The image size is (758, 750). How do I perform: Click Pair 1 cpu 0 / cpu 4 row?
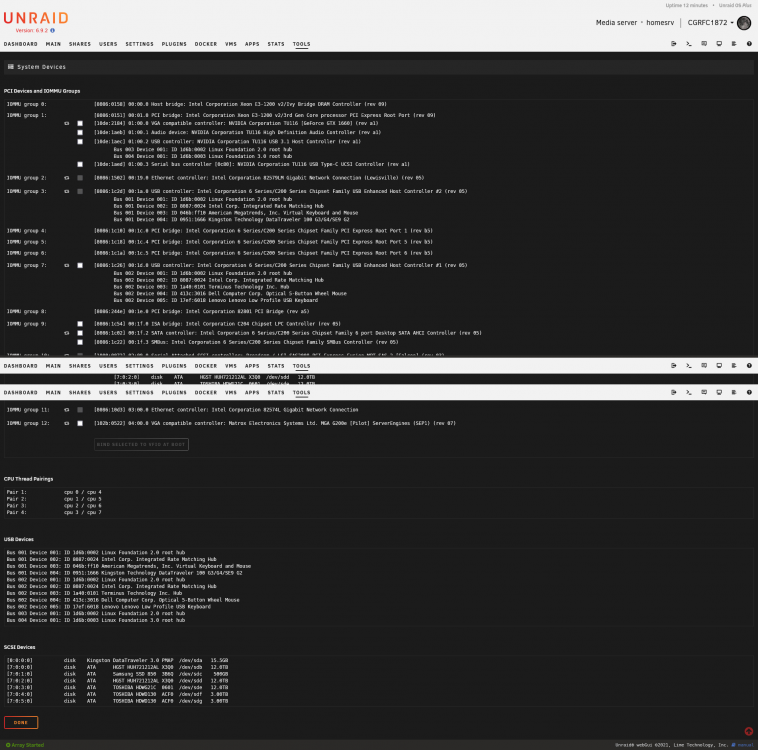click(x=54, y=492)
